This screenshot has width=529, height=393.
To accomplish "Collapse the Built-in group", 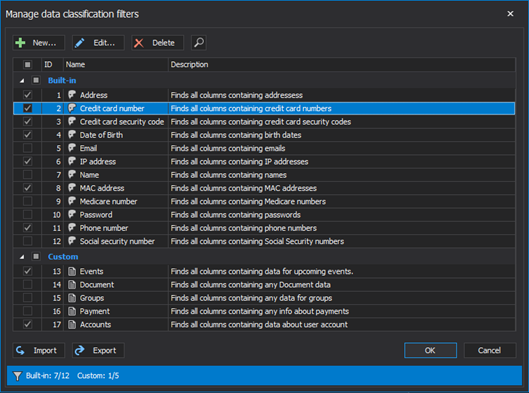I will pos(22,81).
